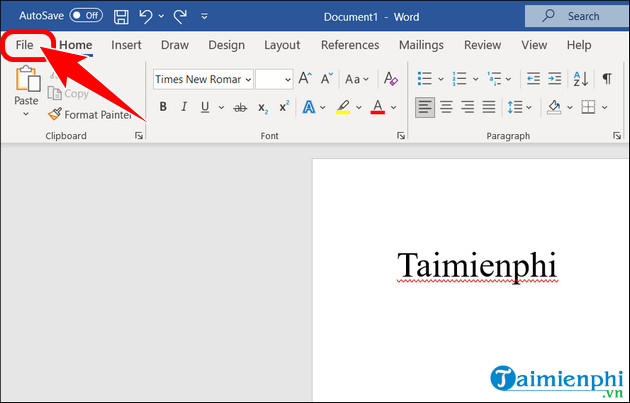Viewport: 630px width, 403px height.
Task: Apply yellow text highlight color
Action: pos(343,107)
